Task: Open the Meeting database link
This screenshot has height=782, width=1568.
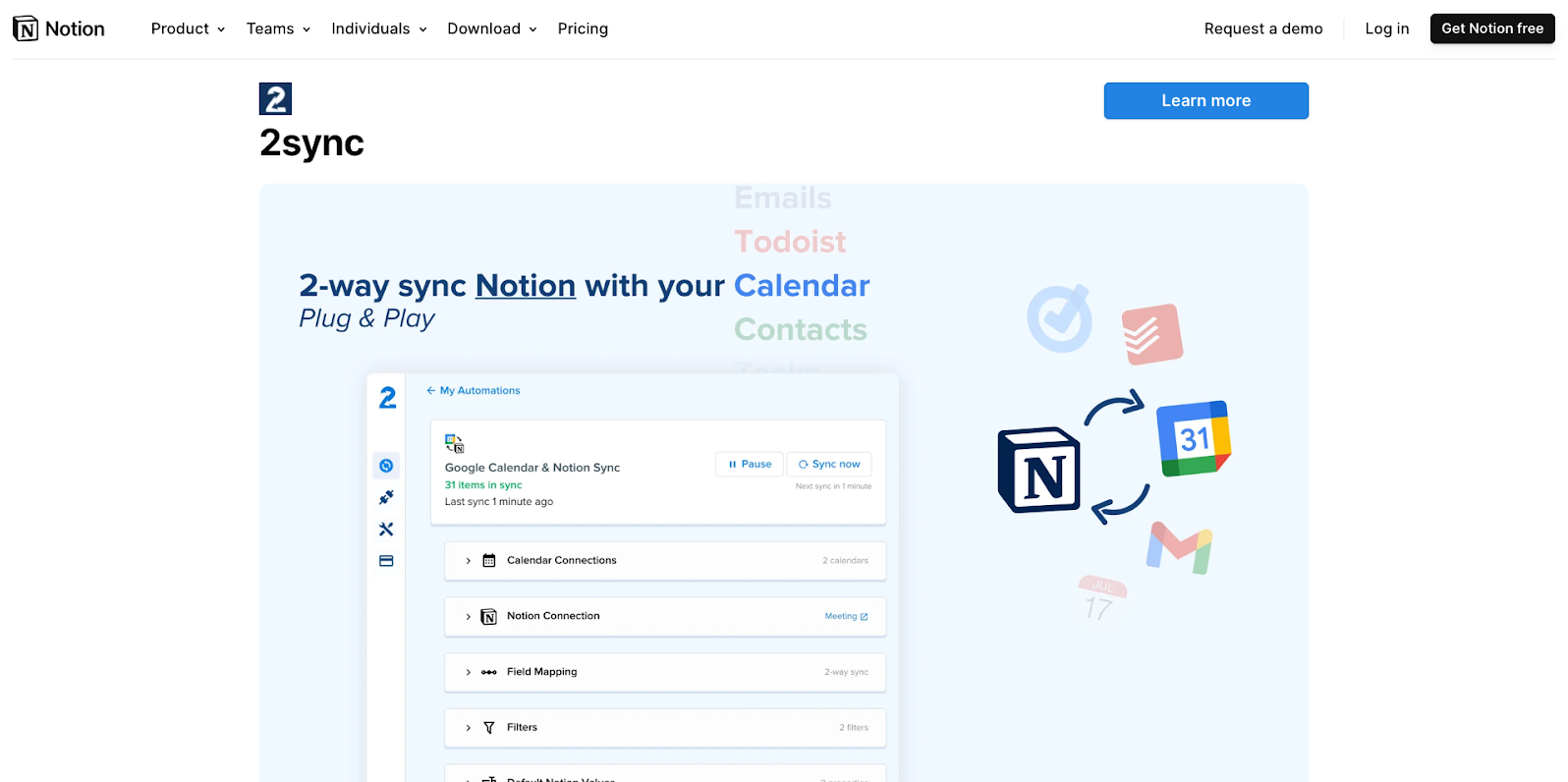Action: tap(846, 617)
